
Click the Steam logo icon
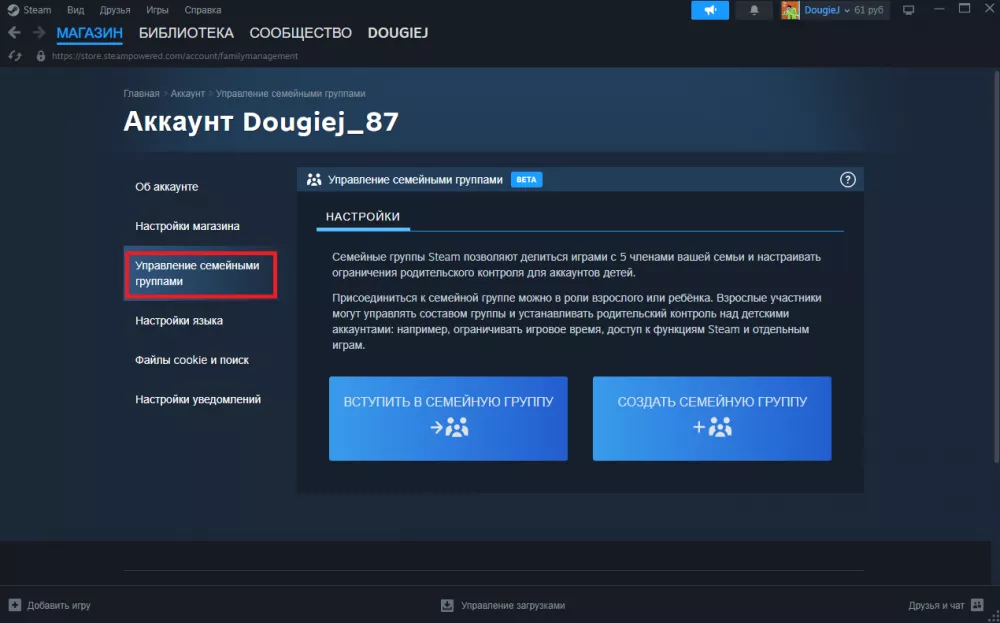pyautogui.click(x=14, y=10)
